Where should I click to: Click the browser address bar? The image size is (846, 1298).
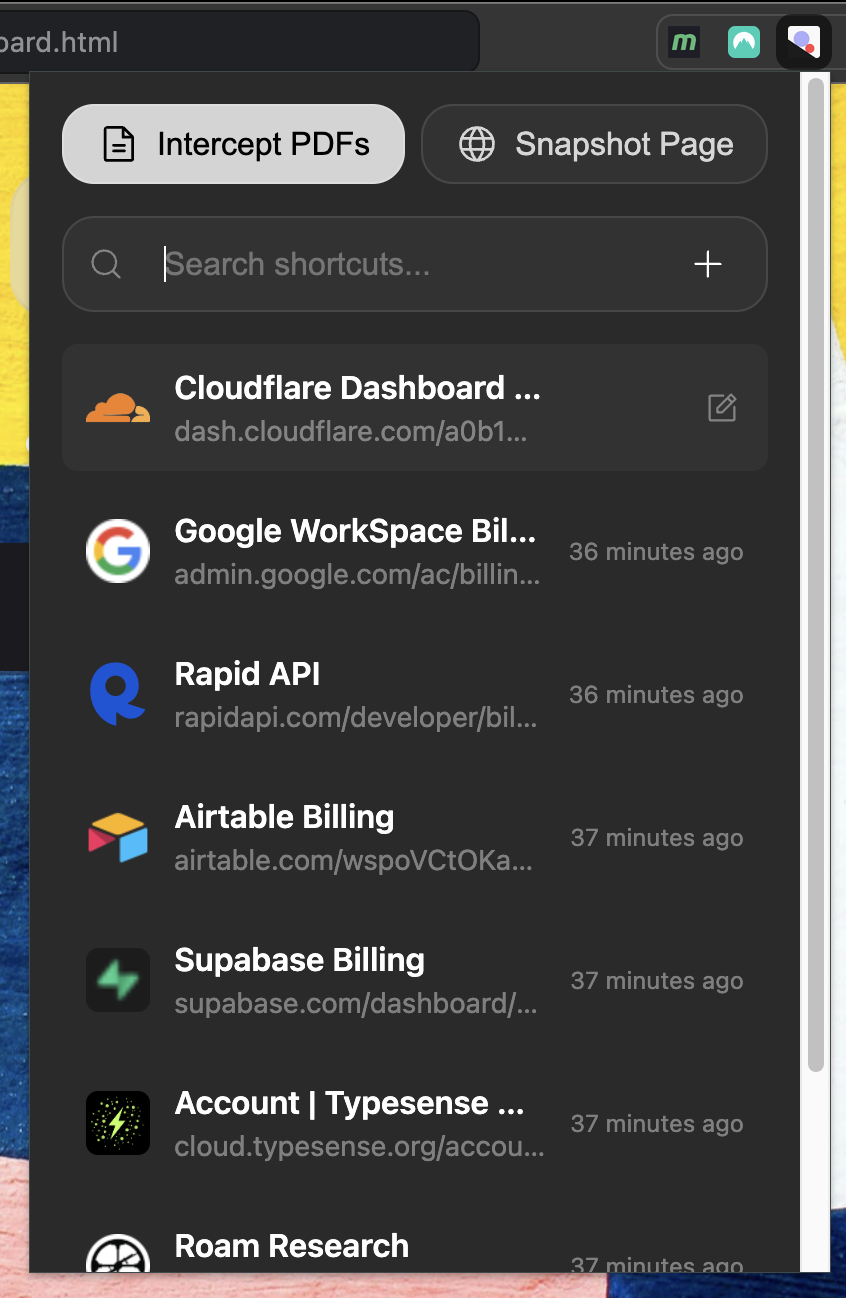tap(238, 42)
